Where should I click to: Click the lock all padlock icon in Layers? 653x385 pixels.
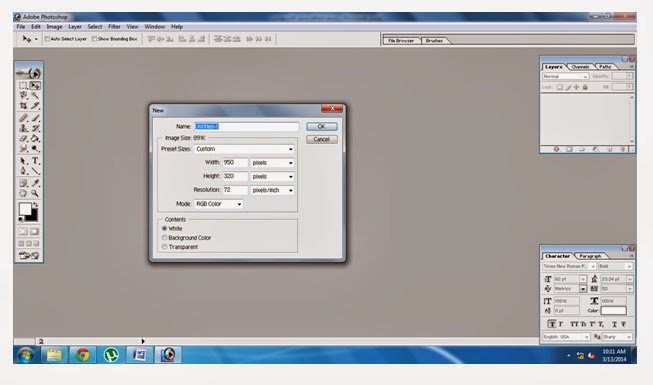point(585,87)
